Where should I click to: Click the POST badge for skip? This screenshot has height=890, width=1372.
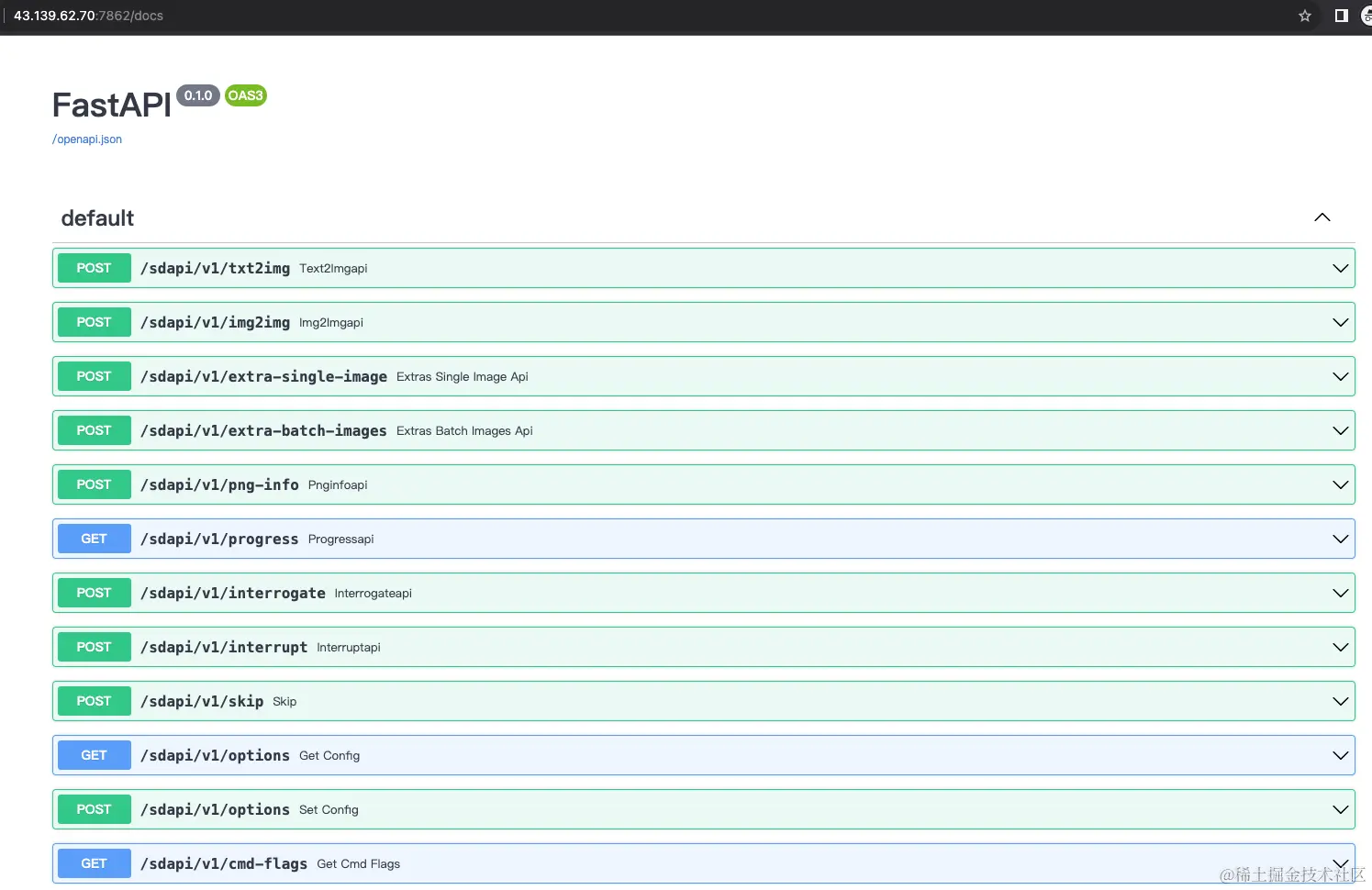click(94, 701)
